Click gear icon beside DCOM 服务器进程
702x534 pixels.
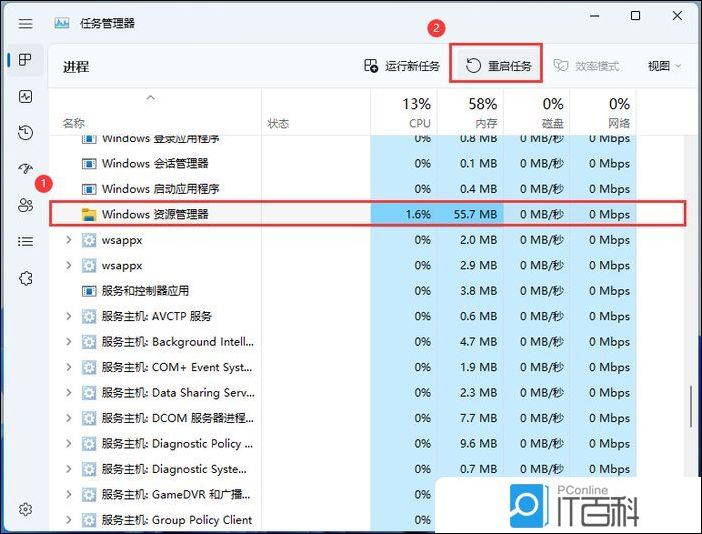pos(89,419)
